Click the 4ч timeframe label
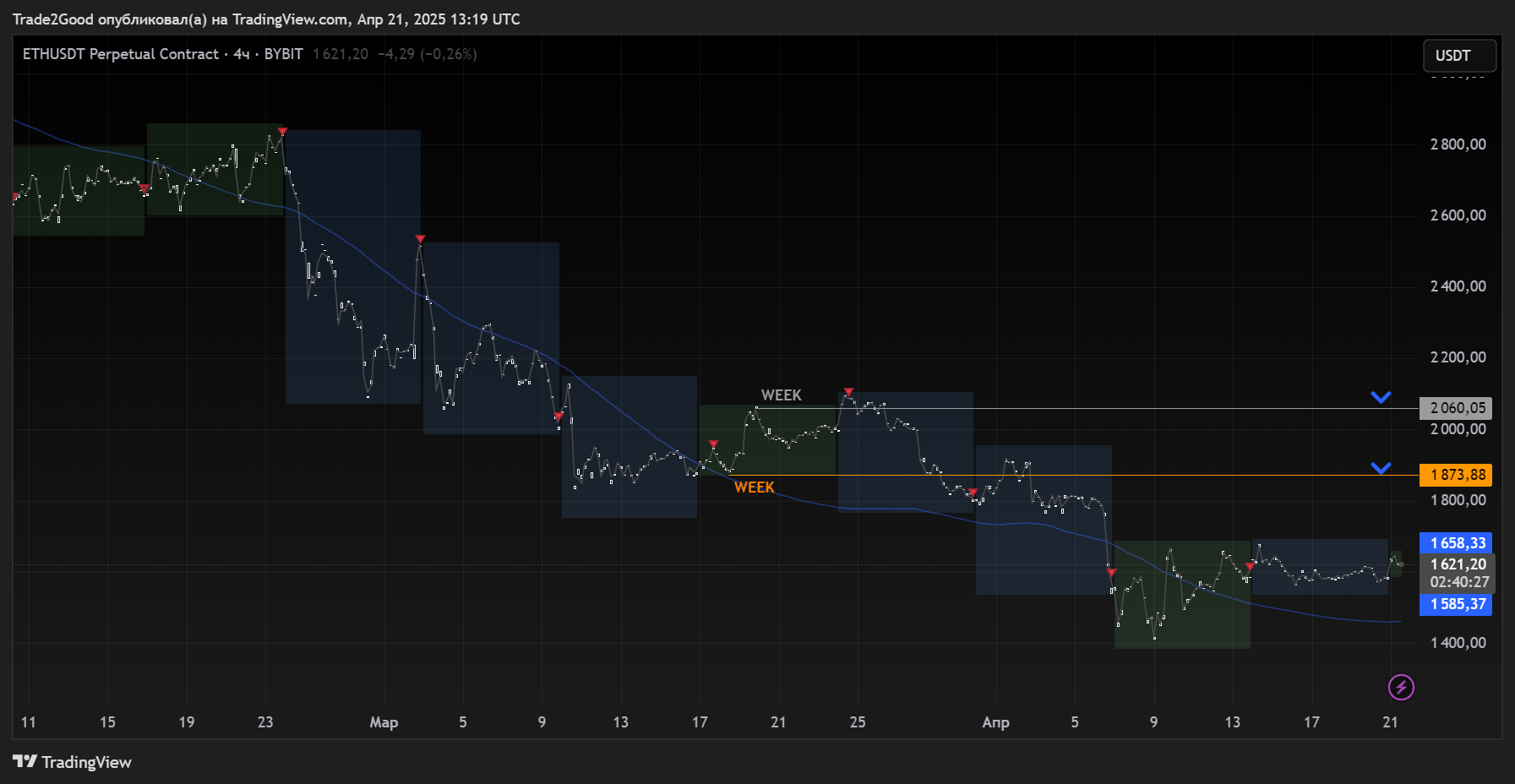 [242, 54]
